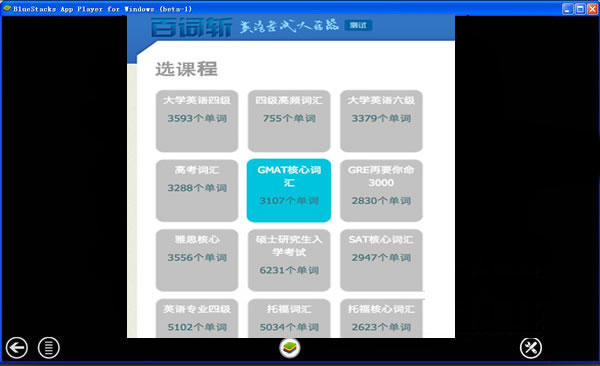
Task: Click the 百词斩 logo in the header
Action: [191, 27]
